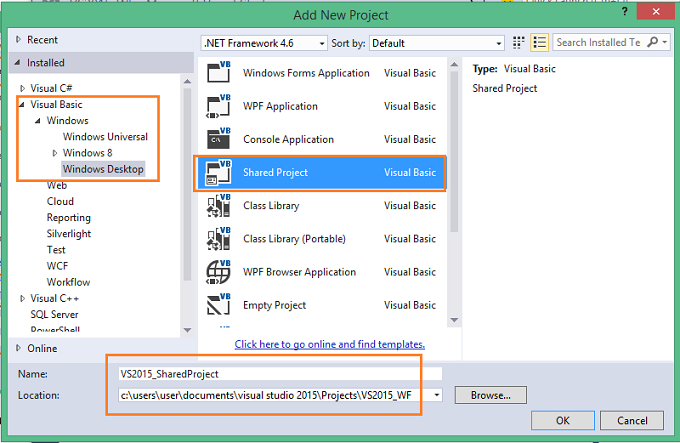This screenshot has width=680, height=443.
Task: Select the Silverlight category
Action: tap(69, 234)
